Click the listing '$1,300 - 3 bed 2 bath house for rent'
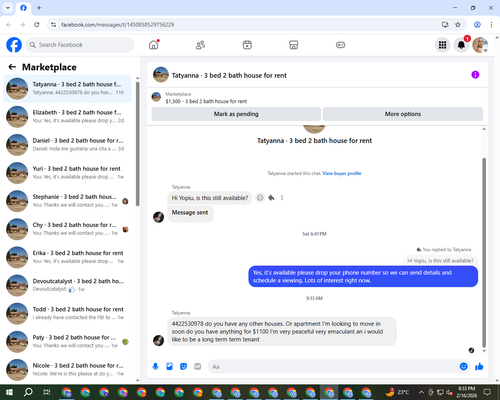The height and width of the screenshot is (400, 500). 206,101
